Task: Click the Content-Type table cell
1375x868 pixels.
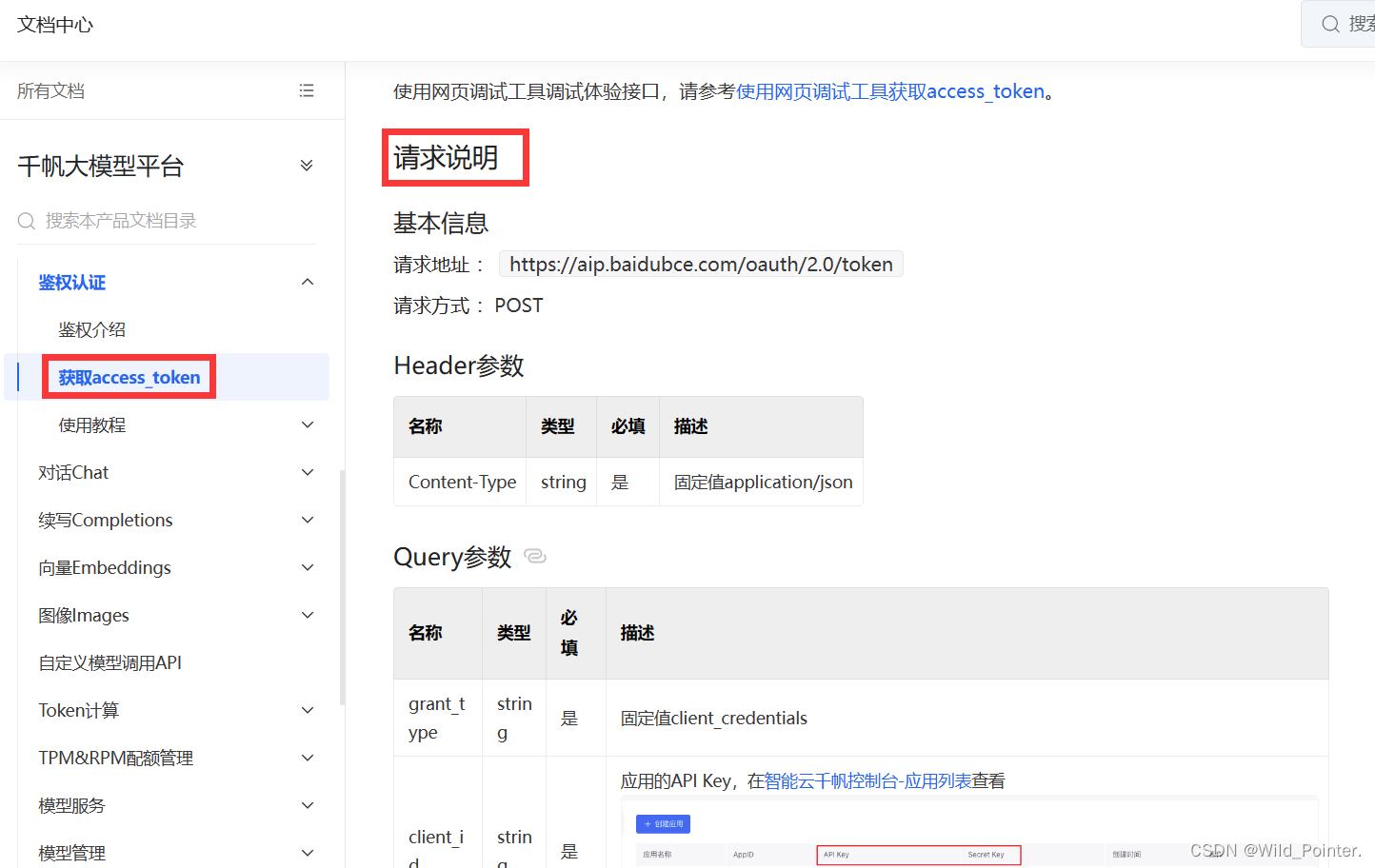Action: [x=462, y=482]
